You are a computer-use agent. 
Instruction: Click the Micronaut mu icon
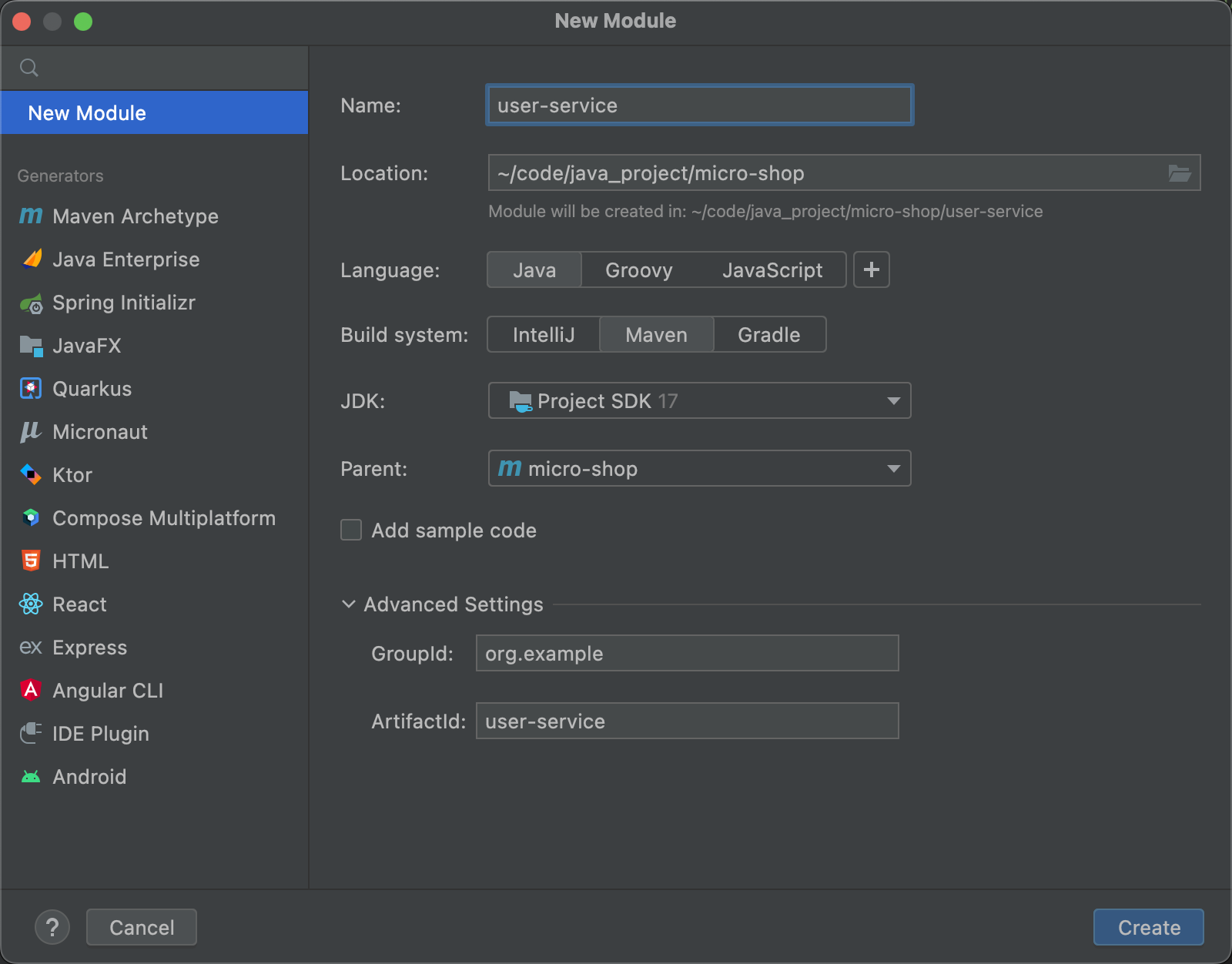(31, 432)
